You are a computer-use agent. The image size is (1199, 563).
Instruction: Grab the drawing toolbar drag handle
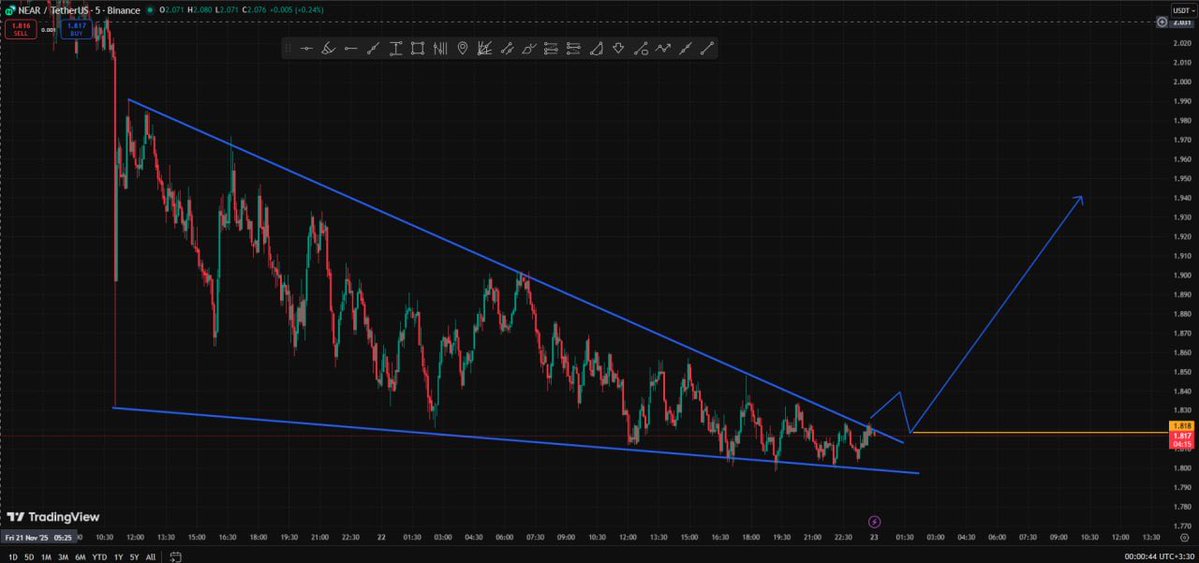point(288,49)
